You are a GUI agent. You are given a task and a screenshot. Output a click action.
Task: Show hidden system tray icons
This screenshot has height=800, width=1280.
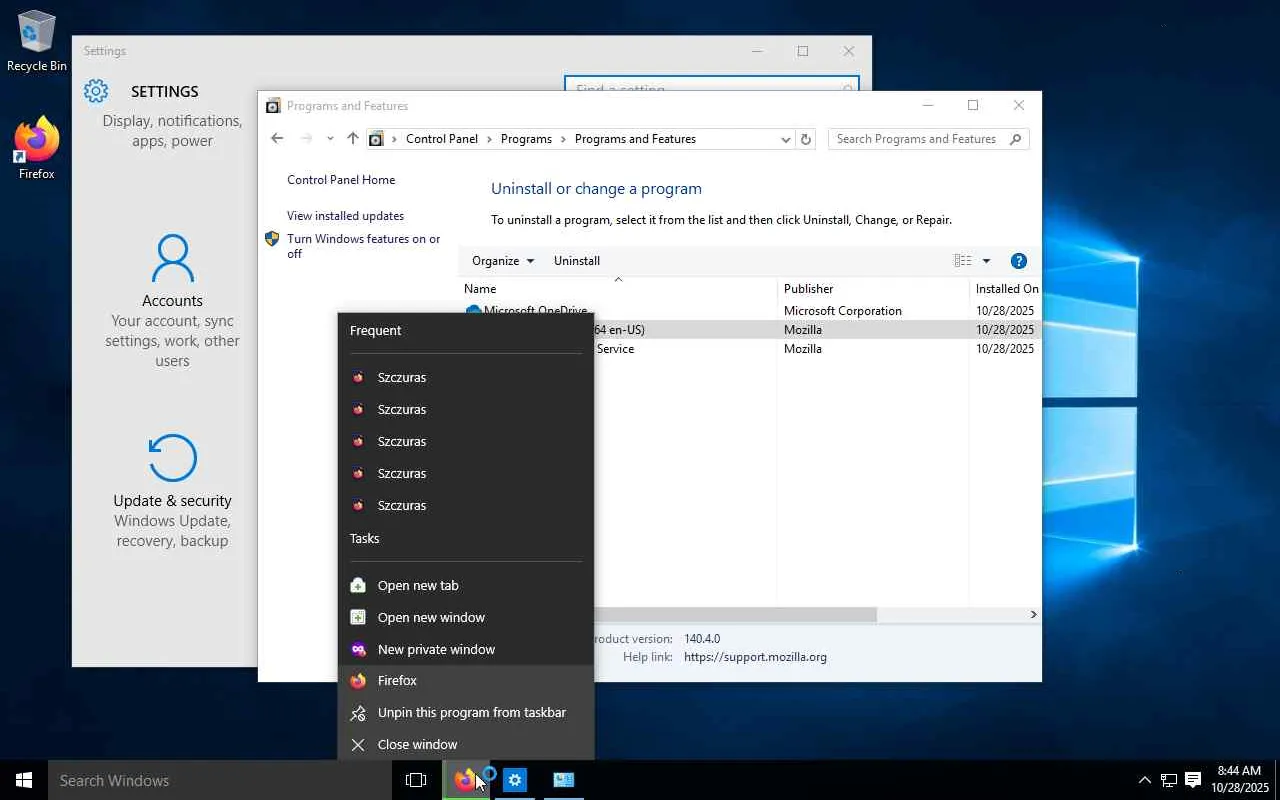1144,780
